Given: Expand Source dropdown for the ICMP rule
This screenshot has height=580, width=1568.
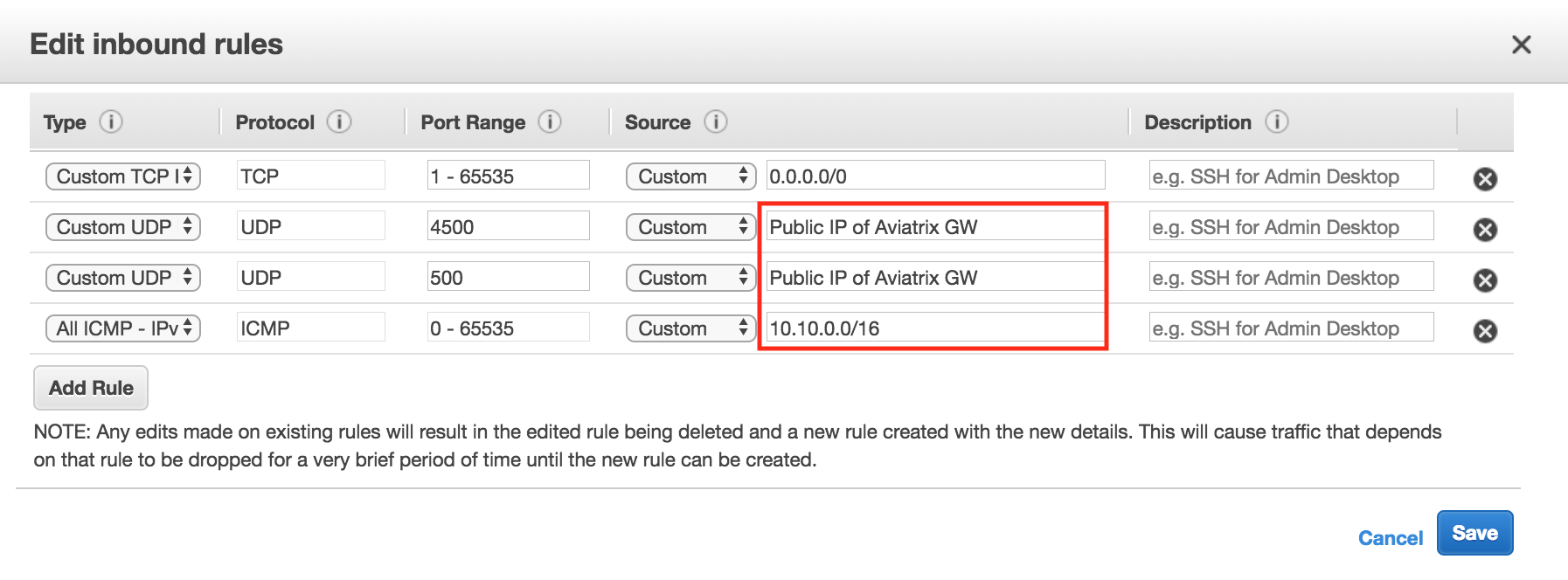Looking at the screenshot, I should tap(690, 328).
